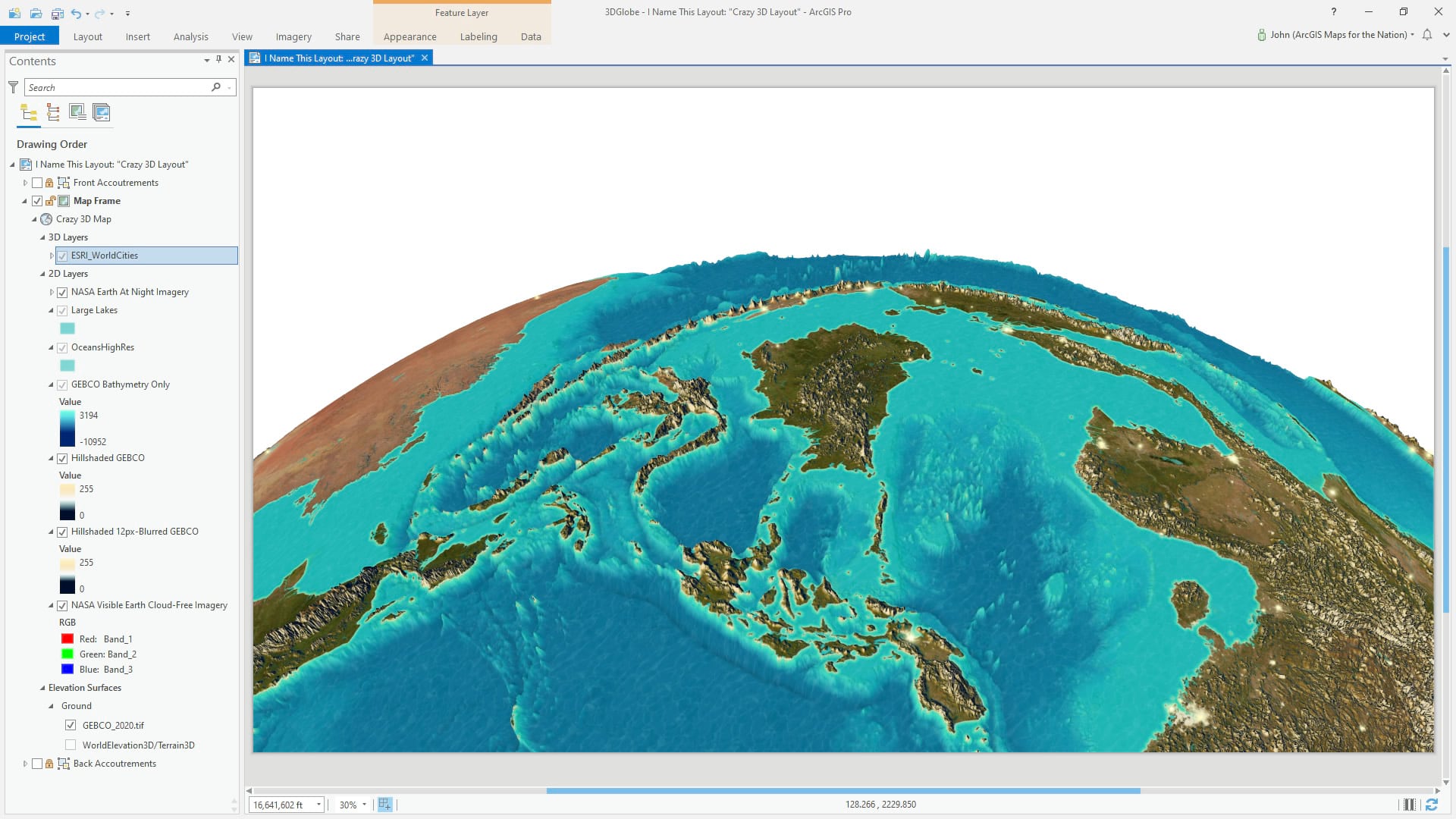Open the Customize Quick Access Toolbar menu

pyautogui.click(x=127, y=14)
